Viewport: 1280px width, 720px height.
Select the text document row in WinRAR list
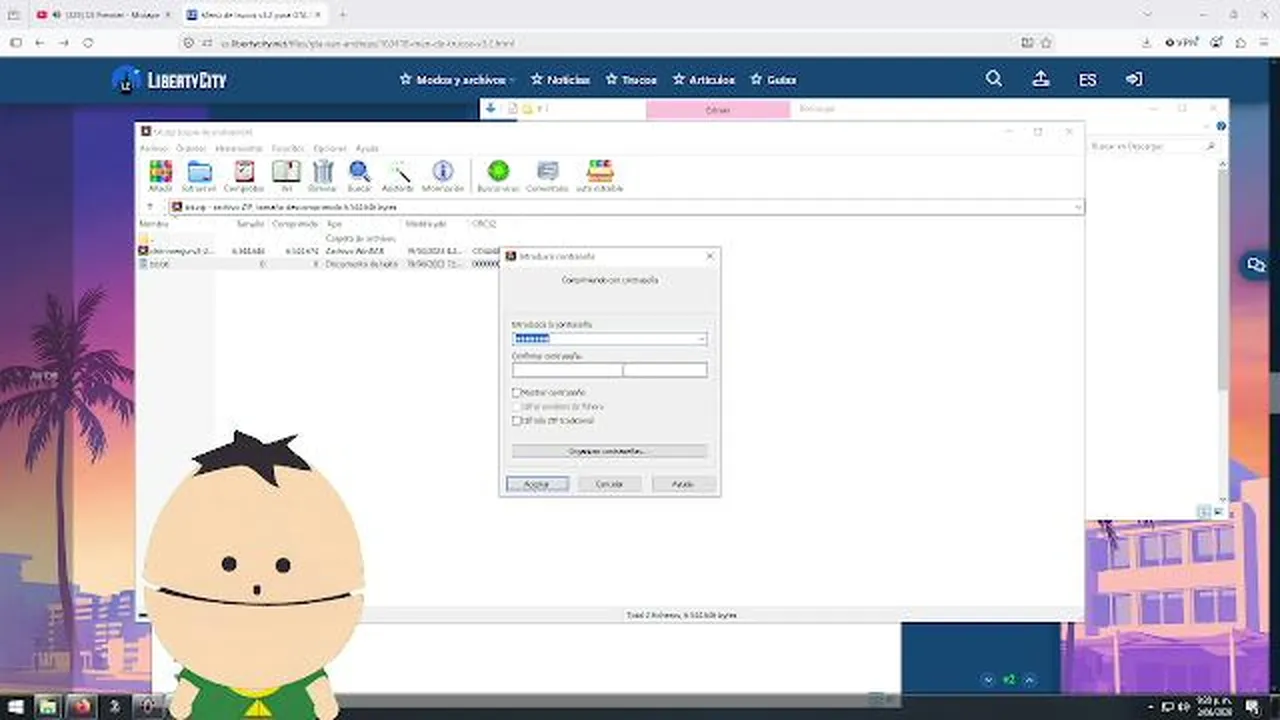(x=318, y=264)
